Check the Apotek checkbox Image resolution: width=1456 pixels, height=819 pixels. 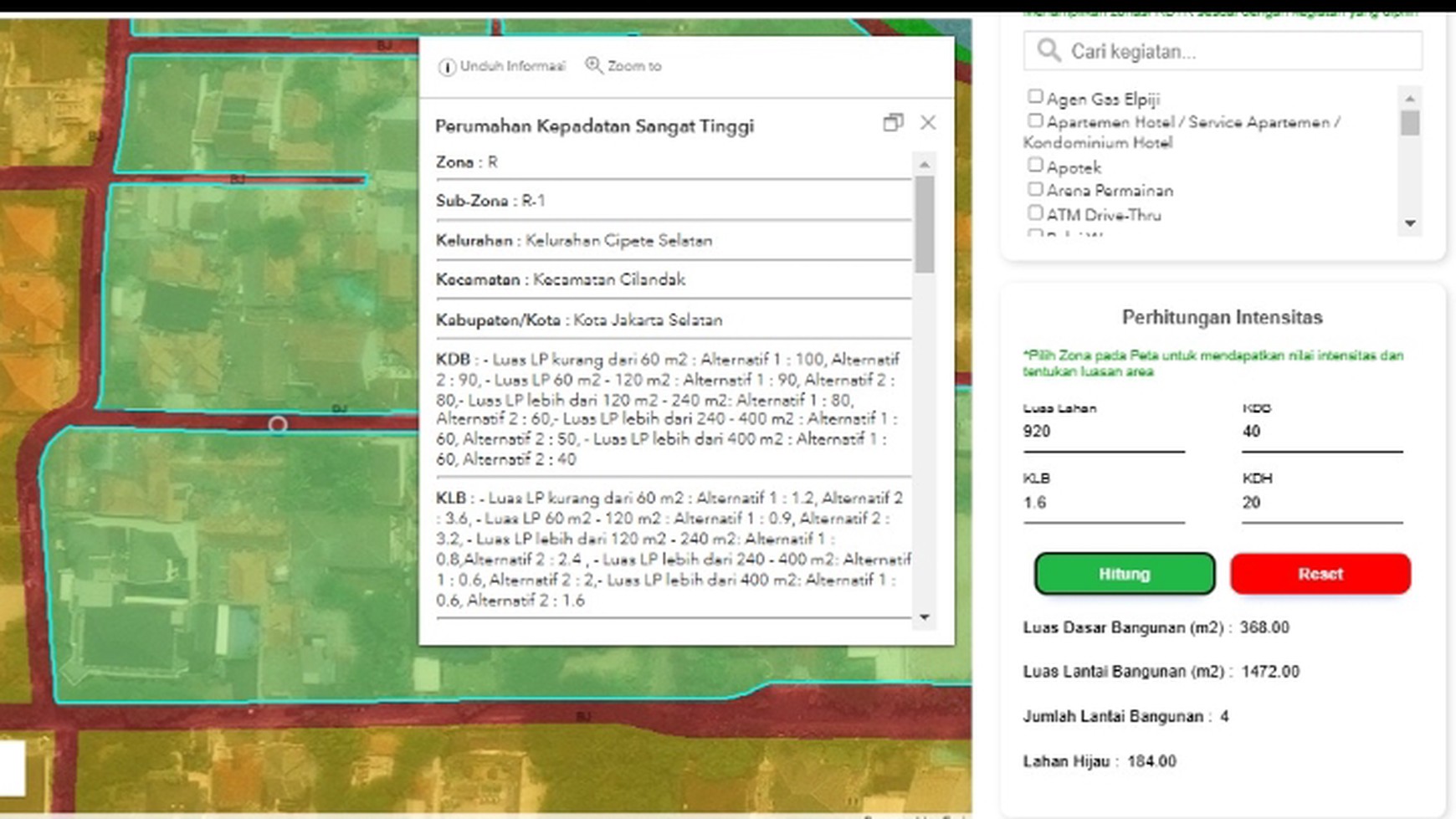[x=1035, y=166]
